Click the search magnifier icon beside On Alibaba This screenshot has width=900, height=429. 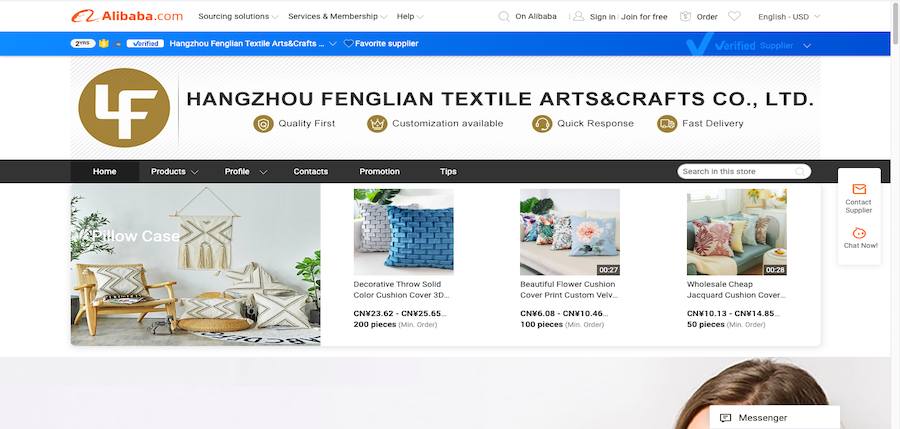pyautogui.click(x=504, y=17)
